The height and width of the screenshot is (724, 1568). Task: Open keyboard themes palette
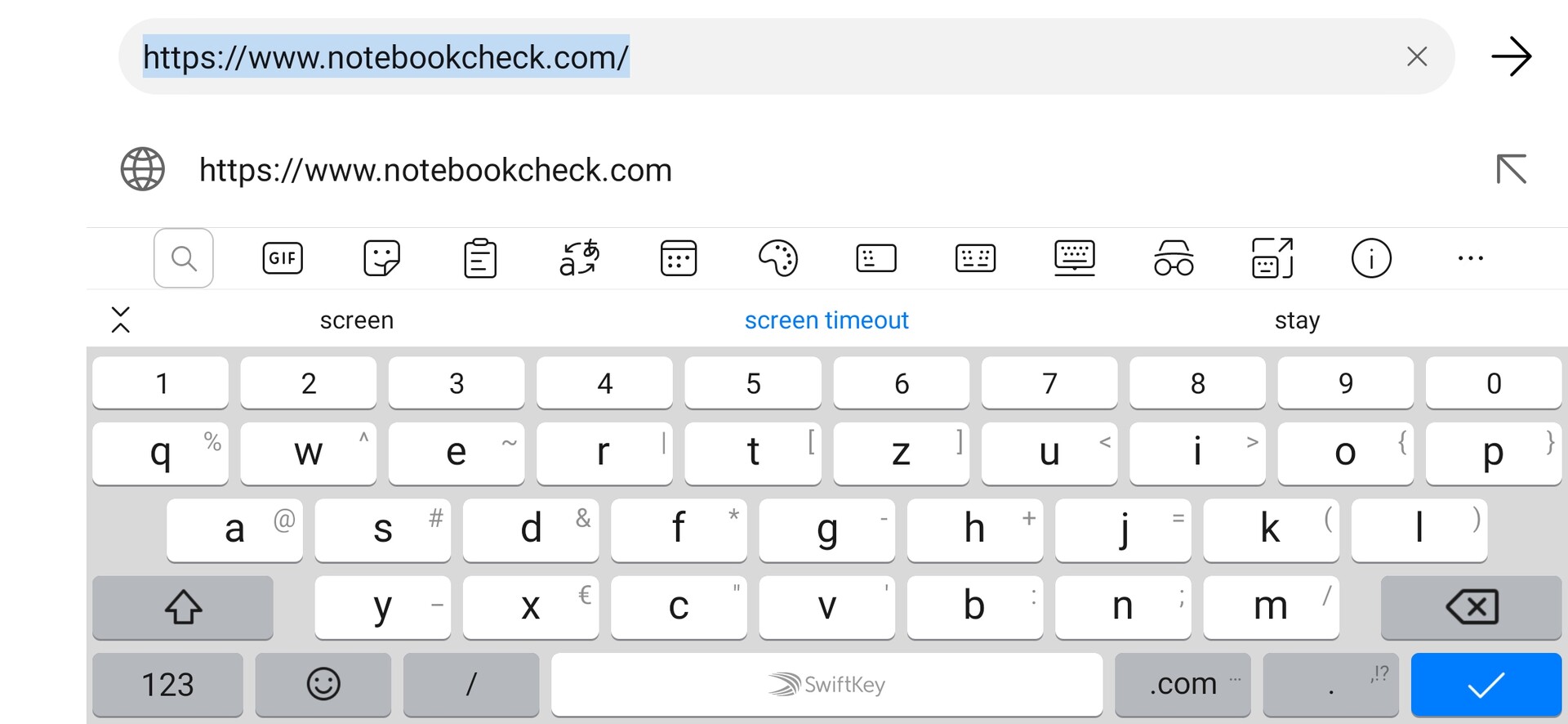tap(777, 258)
